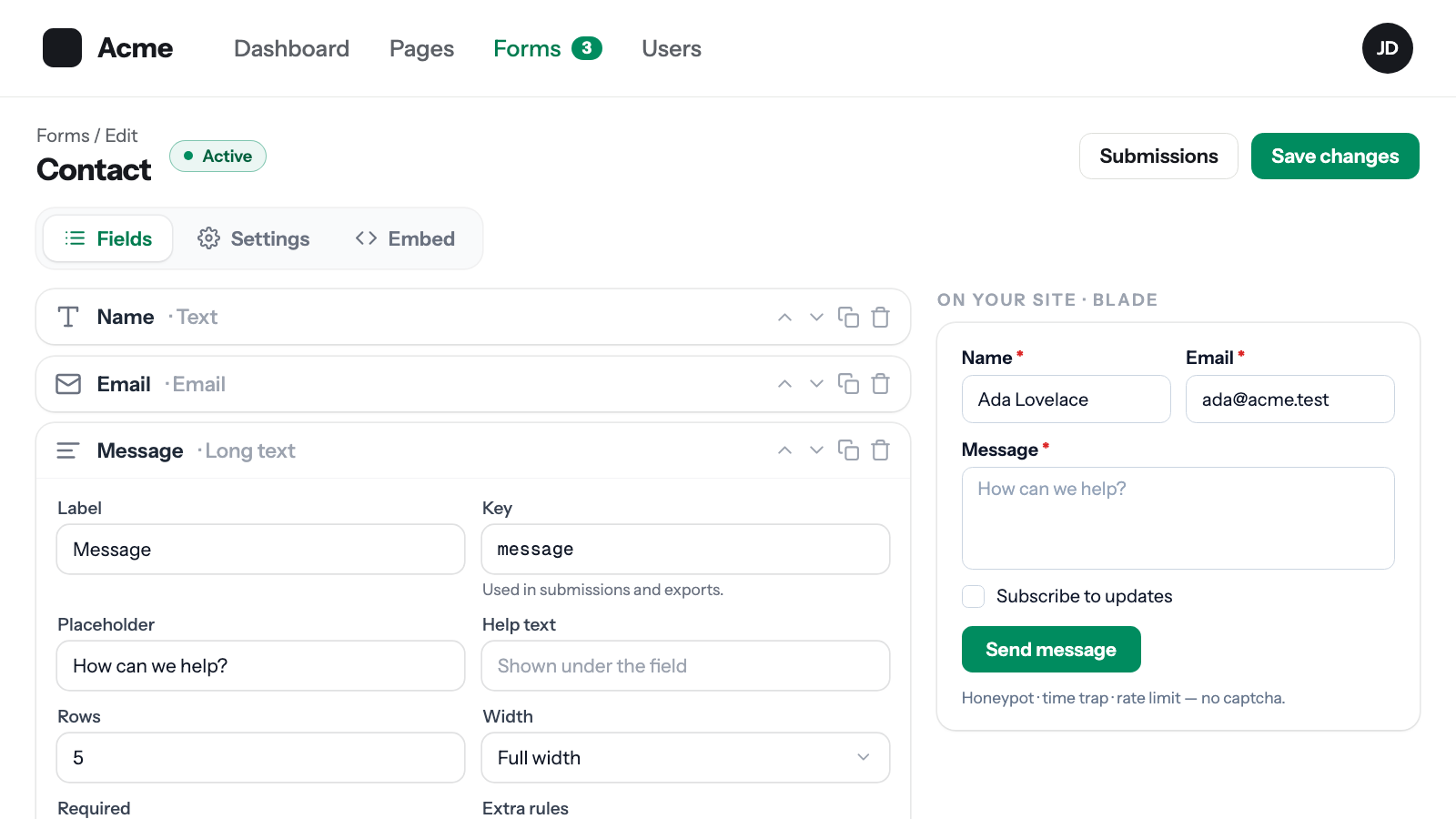Click the Help text input field
1456x819 pixels.
(685, 666)
